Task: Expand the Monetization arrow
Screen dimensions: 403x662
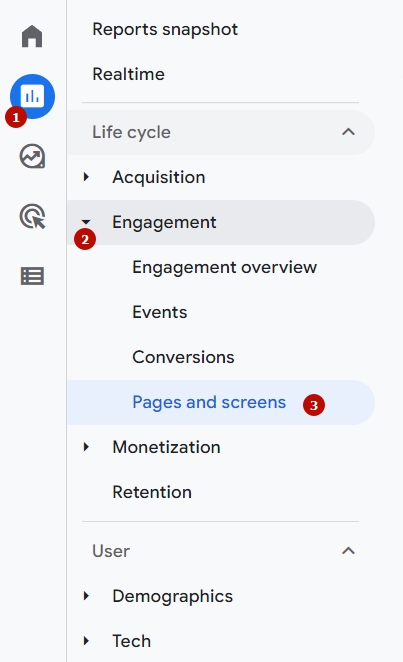Action: tap(87, 447)
